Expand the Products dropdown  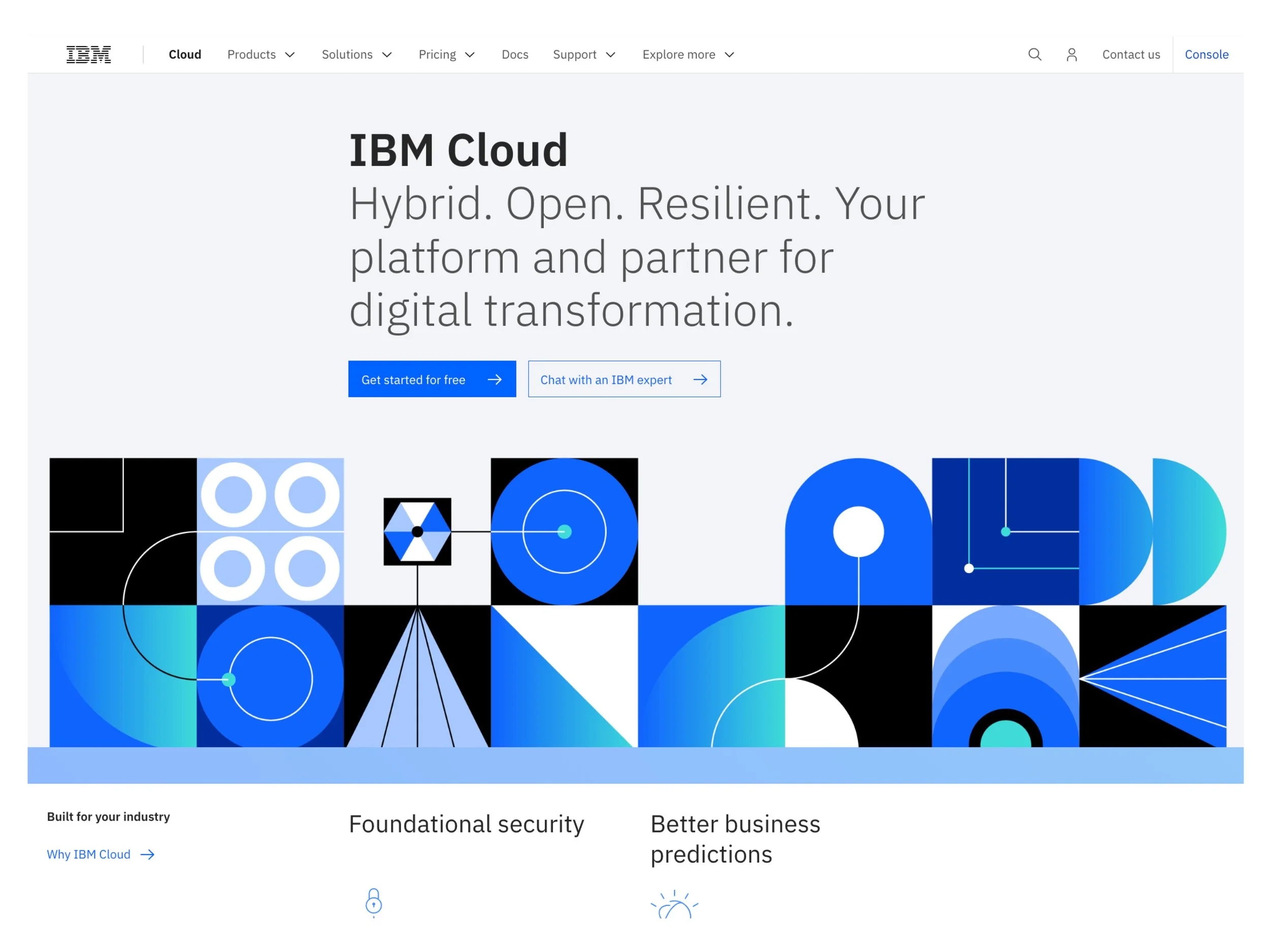(261, 54)
